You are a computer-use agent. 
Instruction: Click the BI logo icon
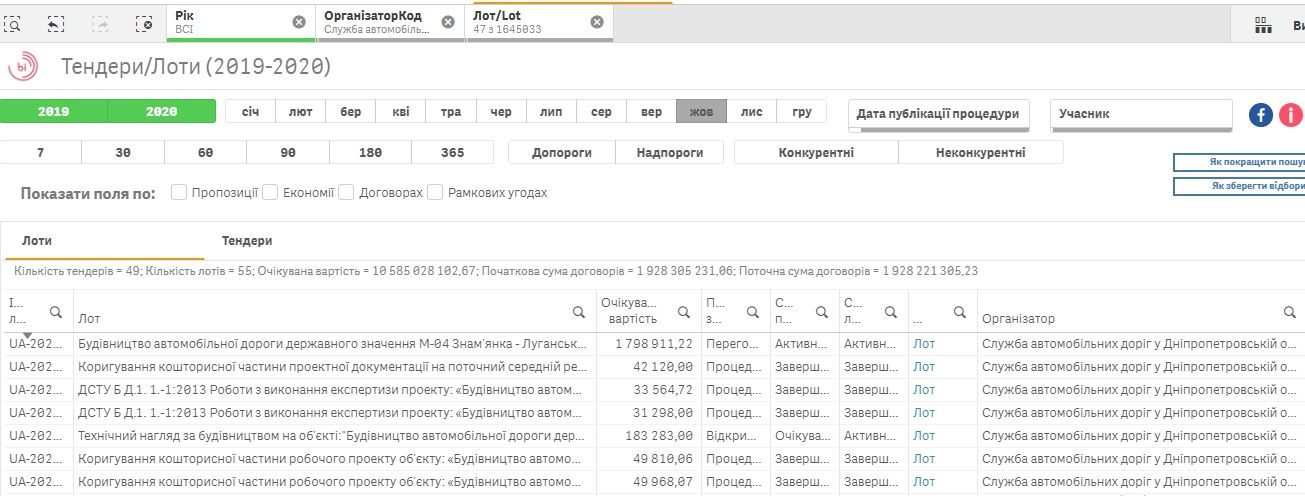22,67
